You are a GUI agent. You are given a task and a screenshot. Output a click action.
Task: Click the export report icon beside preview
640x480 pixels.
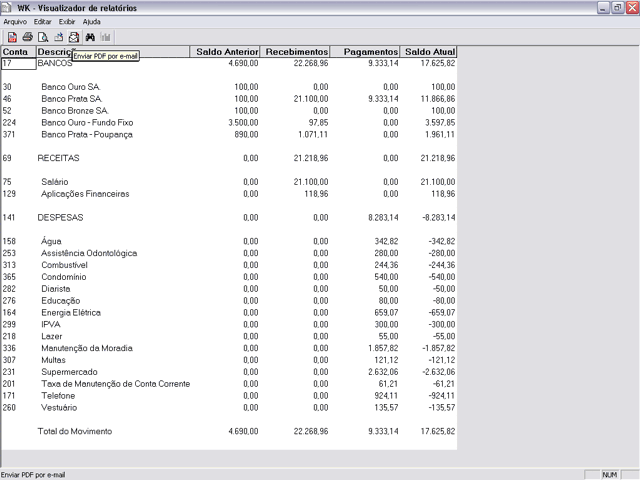pos(58,37)
